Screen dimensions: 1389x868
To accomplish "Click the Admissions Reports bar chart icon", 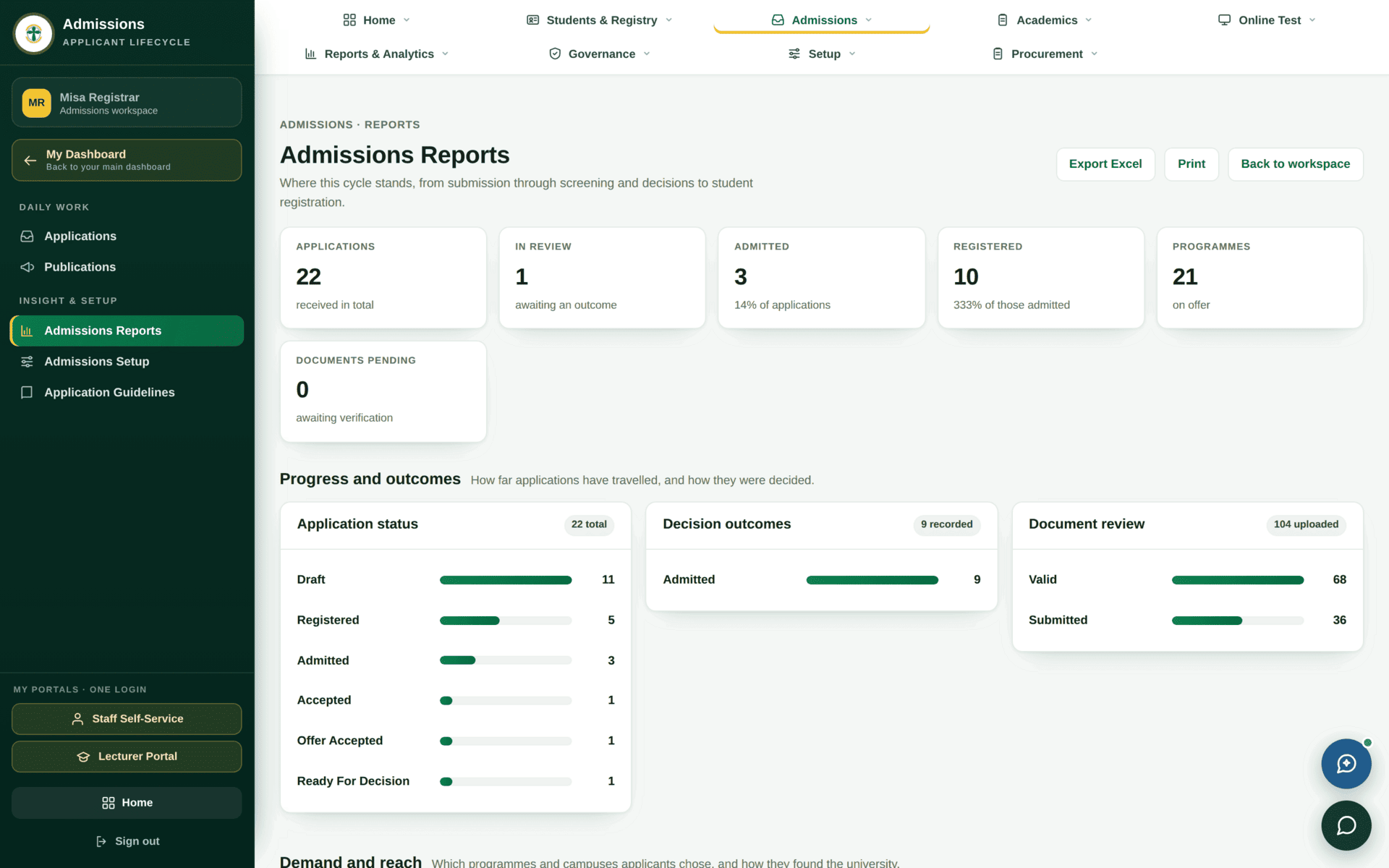I will [x=27, y=331].
